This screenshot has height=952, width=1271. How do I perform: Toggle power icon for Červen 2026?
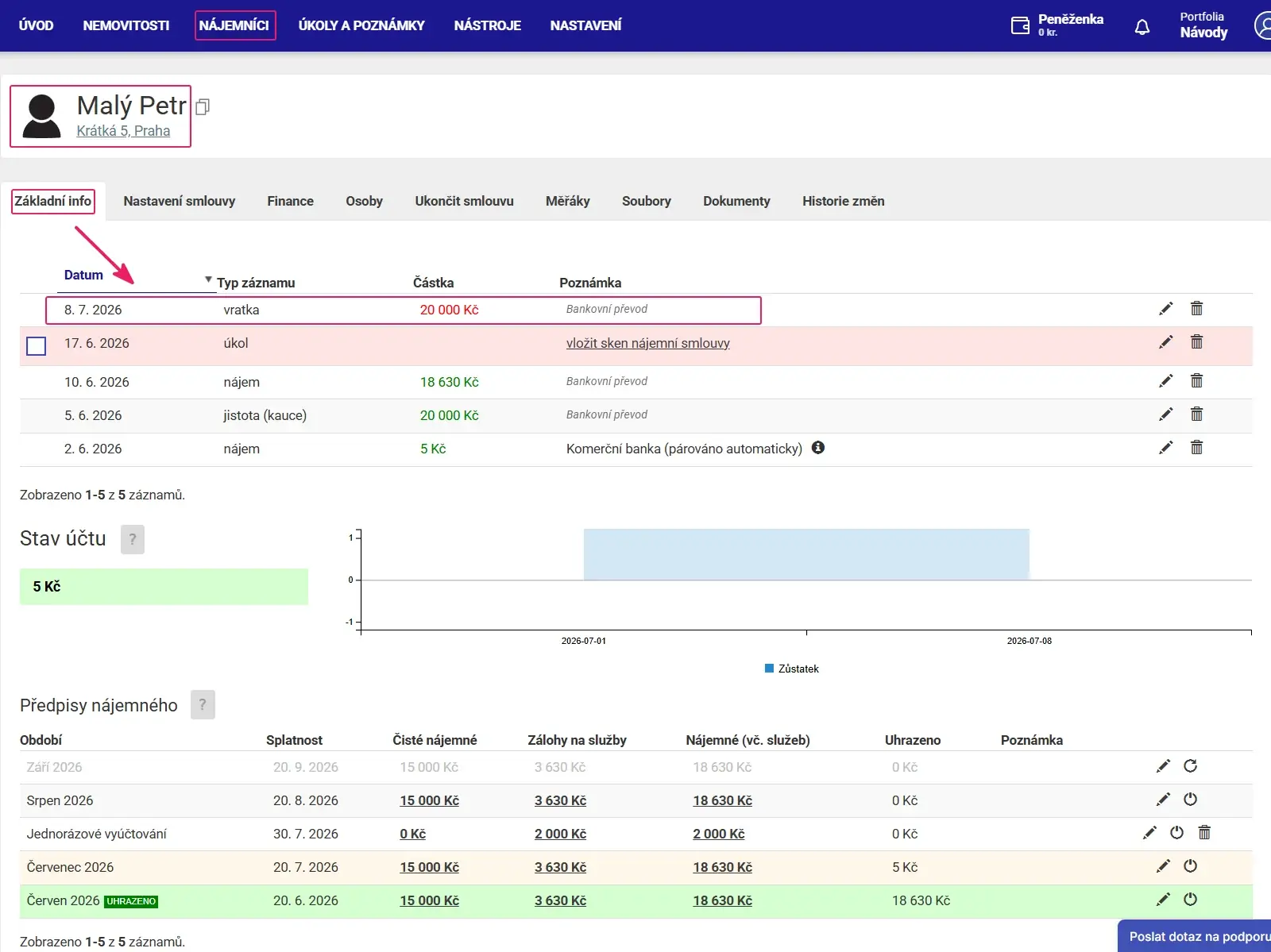[x=1190, y=900]
